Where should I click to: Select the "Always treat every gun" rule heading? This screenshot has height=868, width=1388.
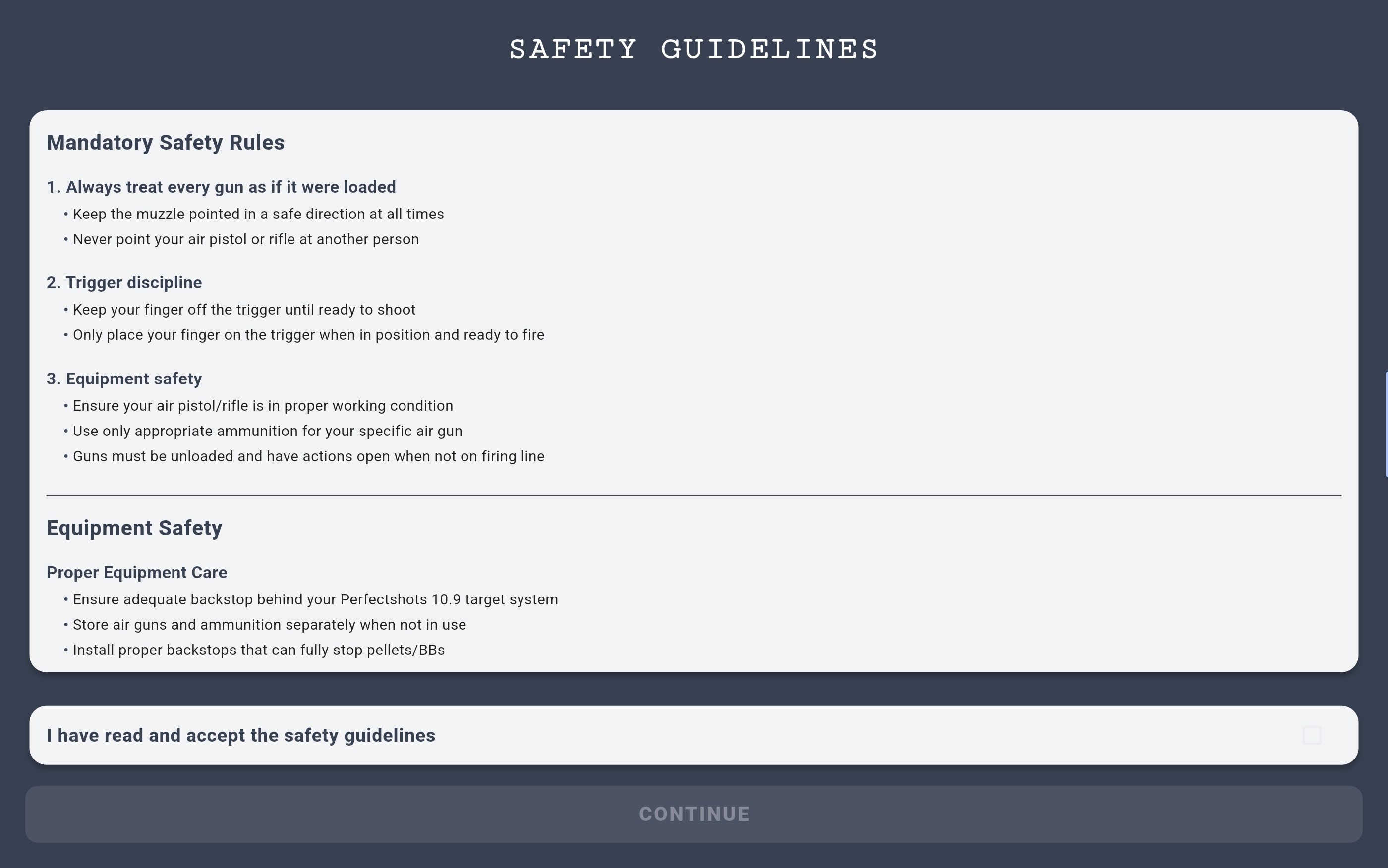[x=221, y=187]
